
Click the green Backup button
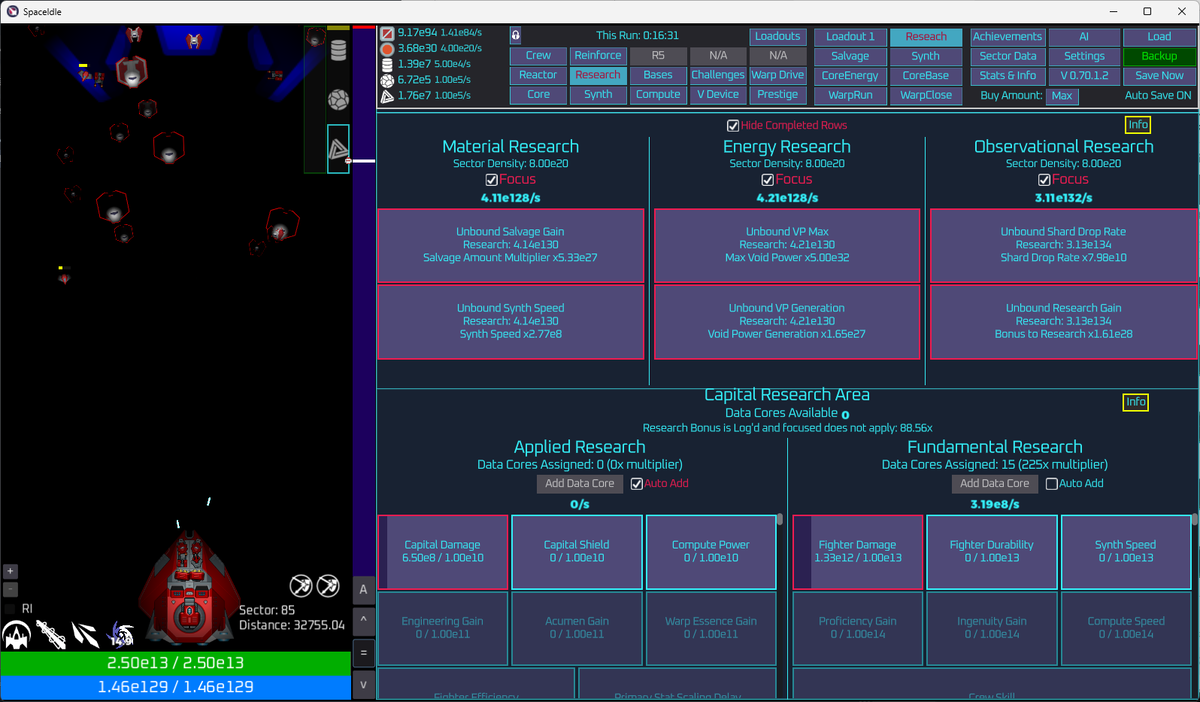coord(1159,56)
